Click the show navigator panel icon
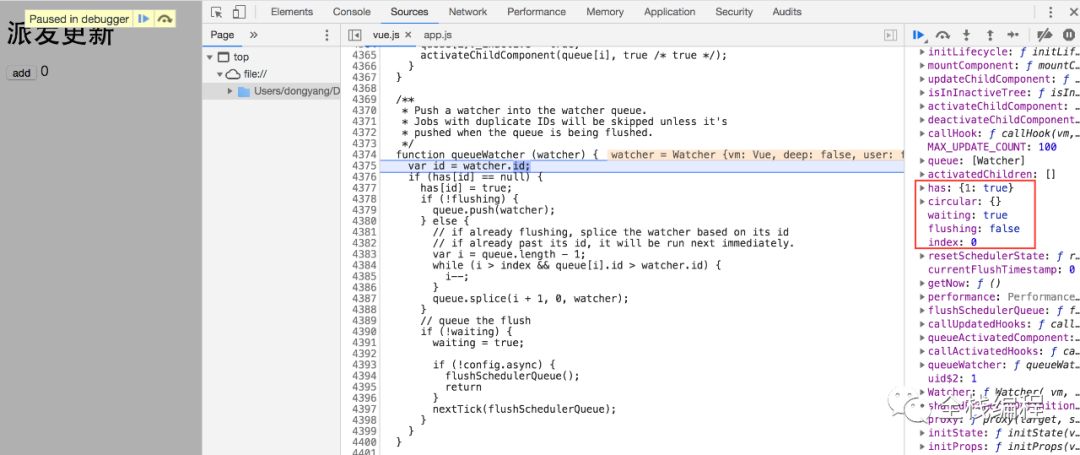1080x455 pixels. (x=355, y=34)
